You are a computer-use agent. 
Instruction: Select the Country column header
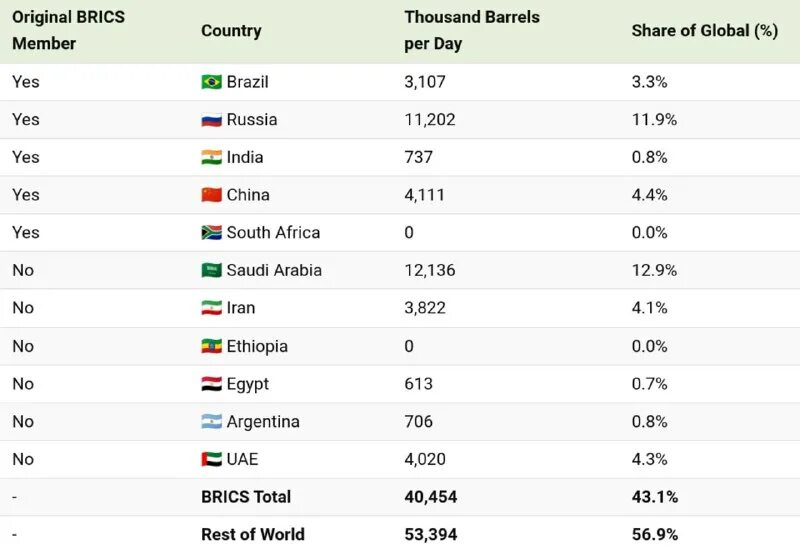click(x=231, y=31)
